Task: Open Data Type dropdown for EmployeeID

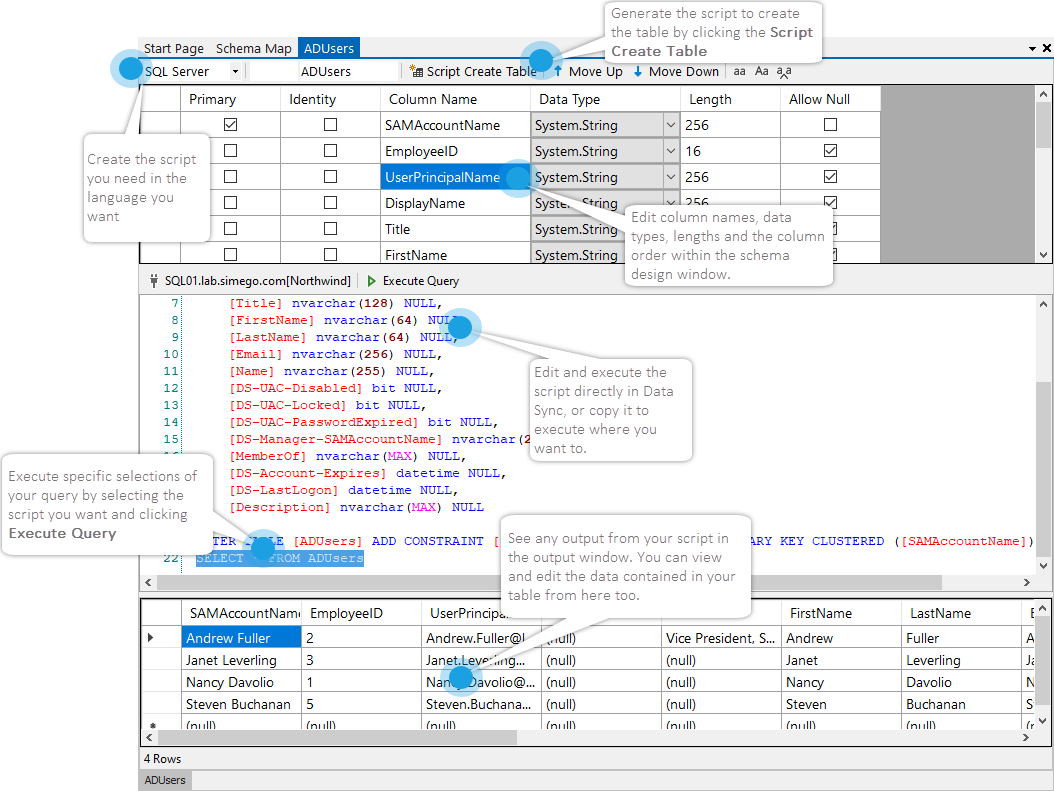Action: coord(670,151)
